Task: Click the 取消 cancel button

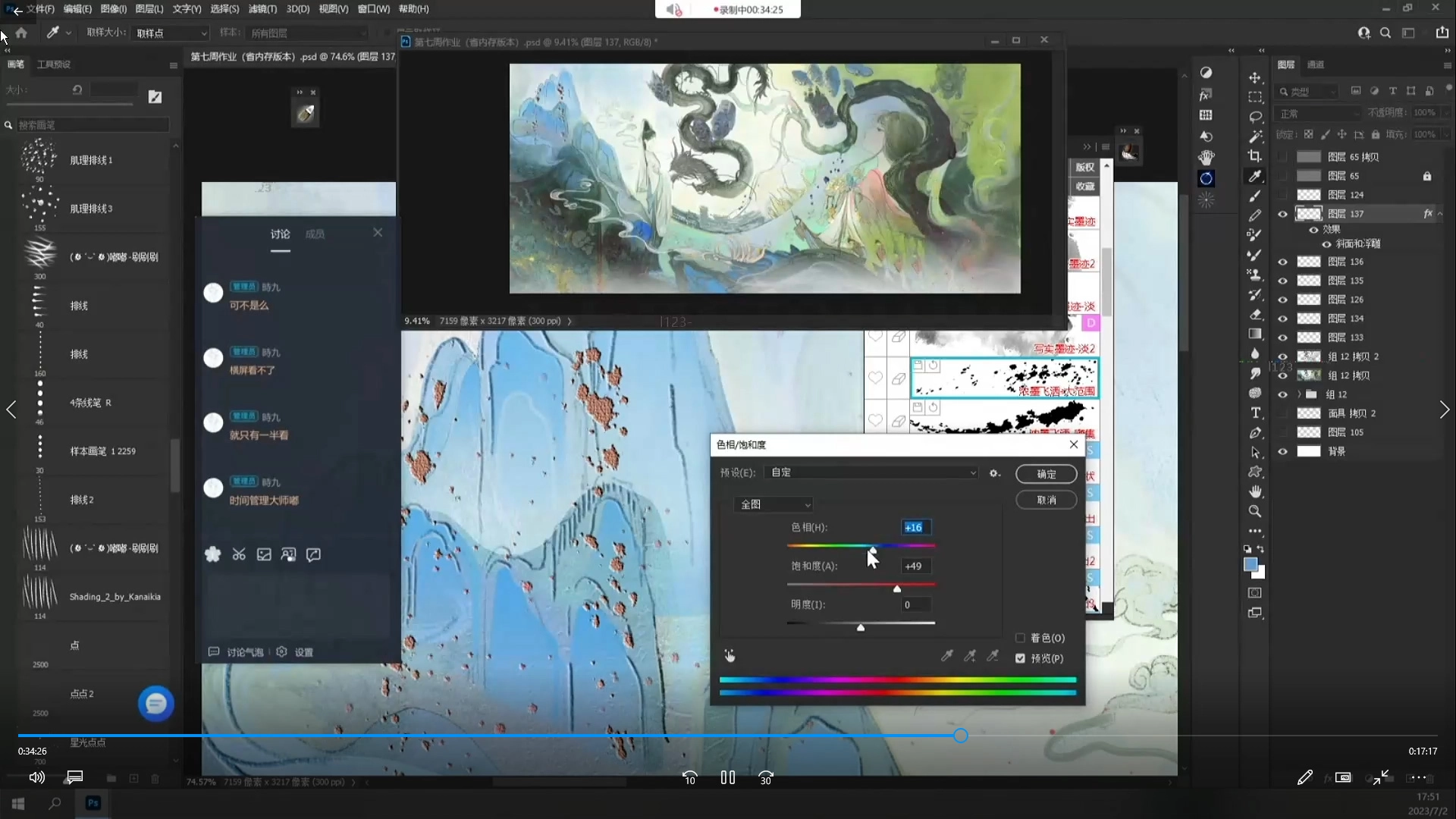Action: [x=1046, y=500]
